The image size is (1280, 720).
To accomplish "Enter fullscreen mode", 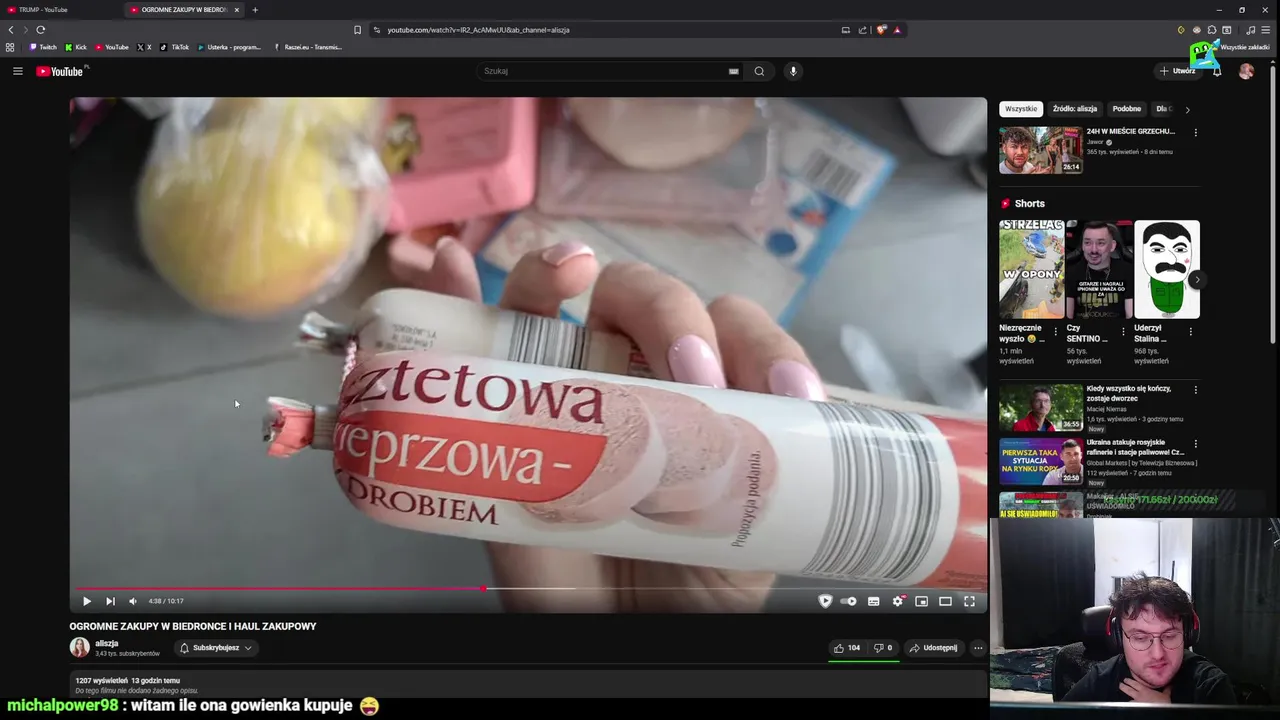I will (x=969, y=601).
